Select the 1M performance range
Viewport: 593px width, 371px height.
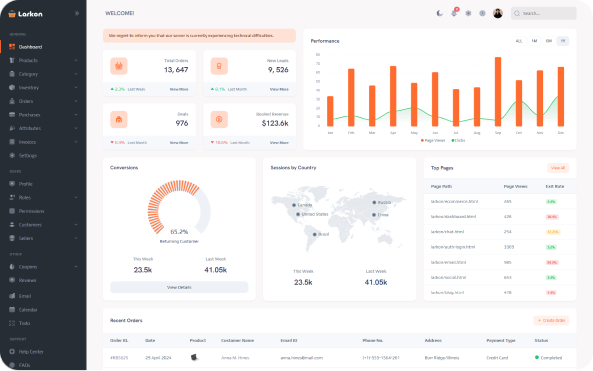tap(534, 41)
